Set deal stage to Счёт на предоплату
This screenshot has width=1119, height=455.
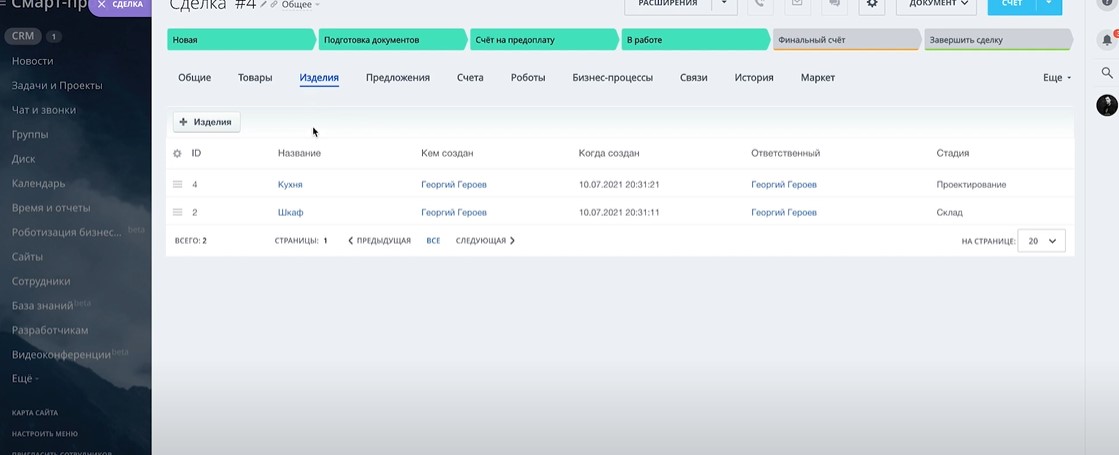[543, 40]
